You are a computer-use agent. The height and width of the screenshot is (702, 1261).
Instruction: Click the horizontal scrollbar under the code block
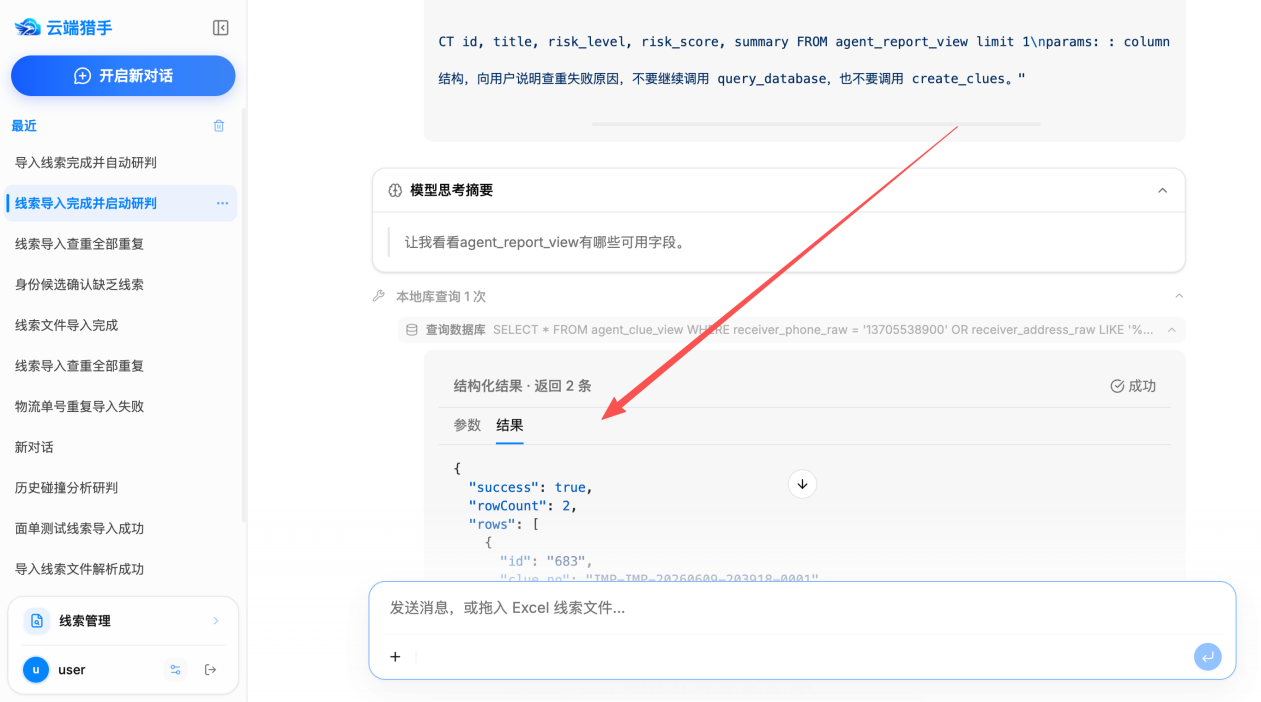click(816, 124)
